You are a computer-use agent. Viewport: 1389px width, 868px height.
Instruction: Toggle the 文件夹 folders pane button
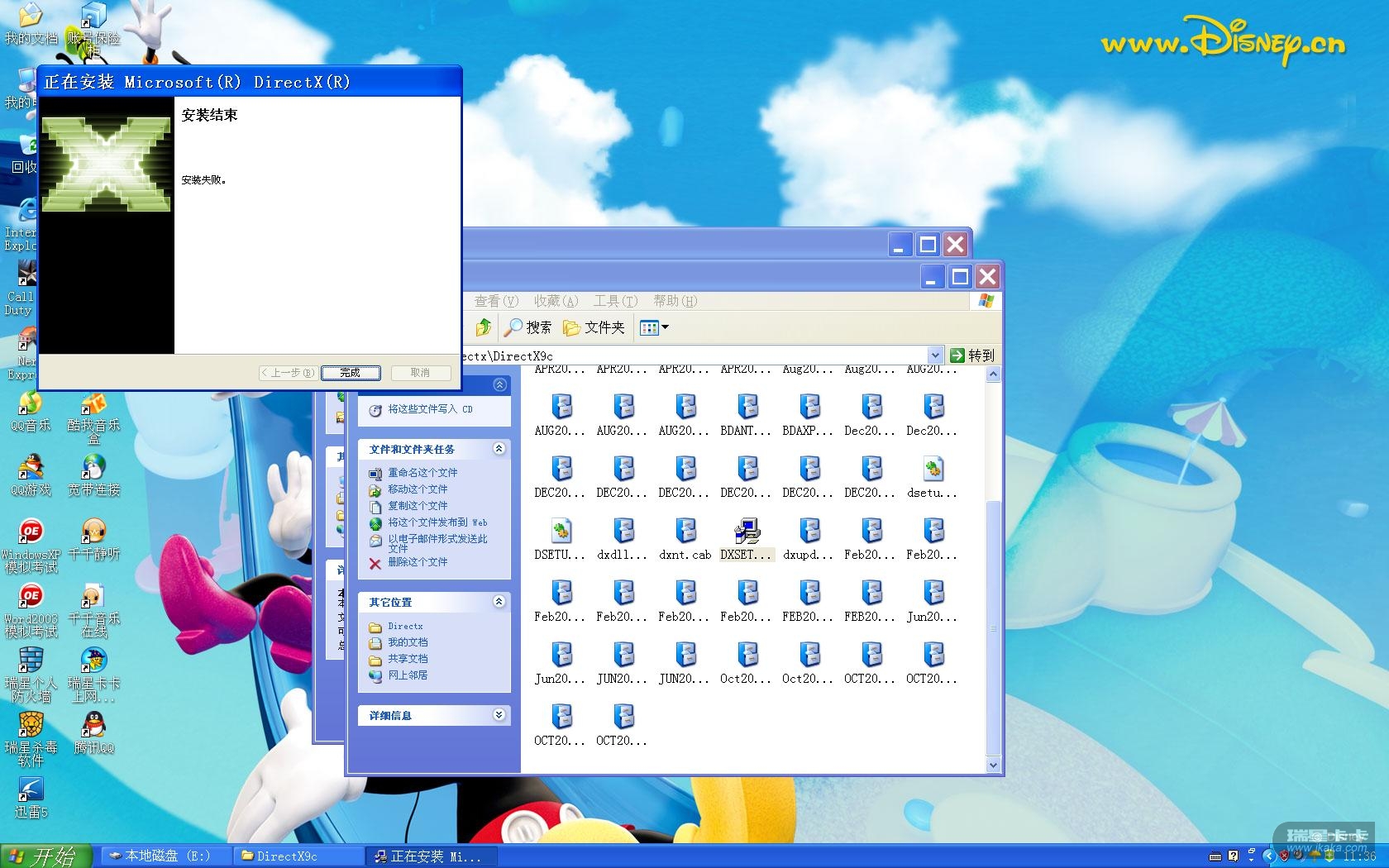594,327
